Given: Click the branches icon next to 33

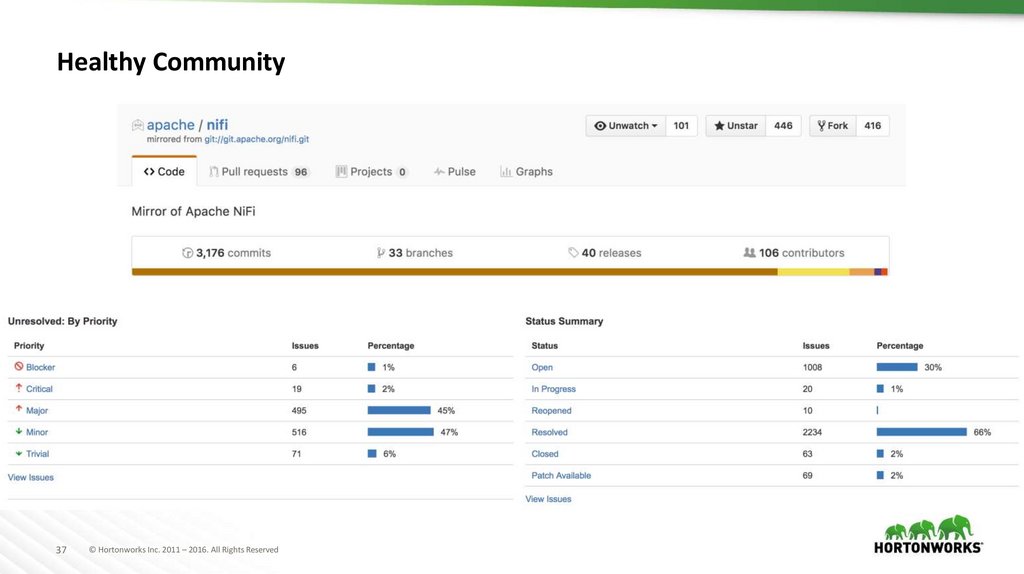Looking at the screenshot, I should point(380,253).
